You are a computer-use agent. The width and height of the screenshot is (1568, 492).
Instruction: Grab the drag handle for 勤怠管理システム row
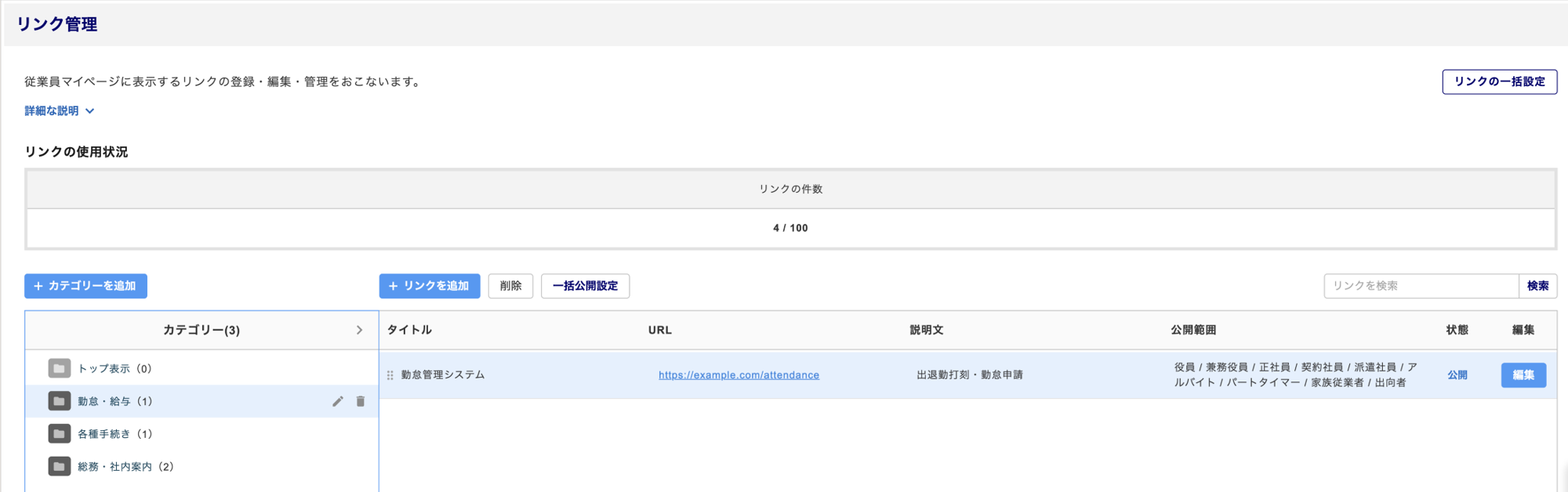coord(390,375)
